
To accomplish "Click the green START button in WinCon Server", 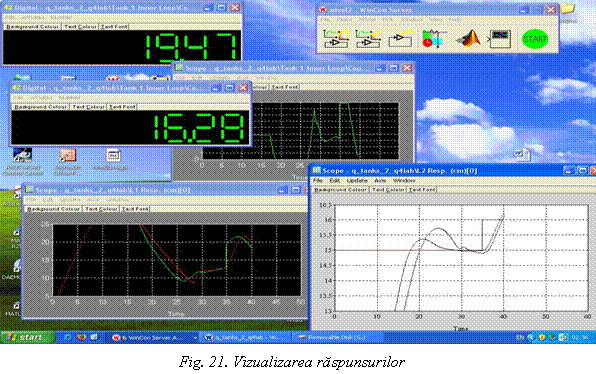I will 535,39.
